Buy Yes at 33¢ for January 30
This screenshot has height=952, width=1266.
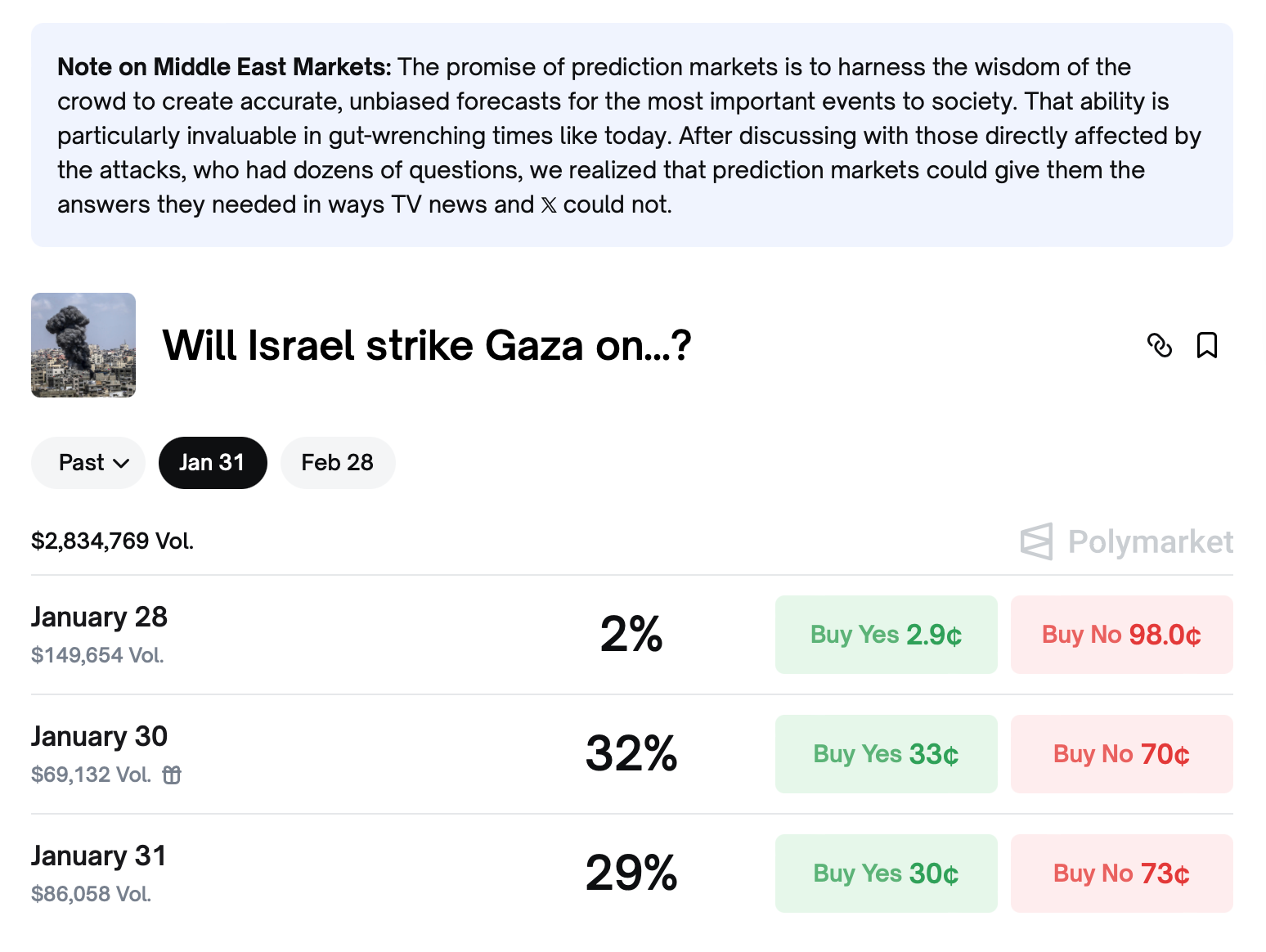886,754
